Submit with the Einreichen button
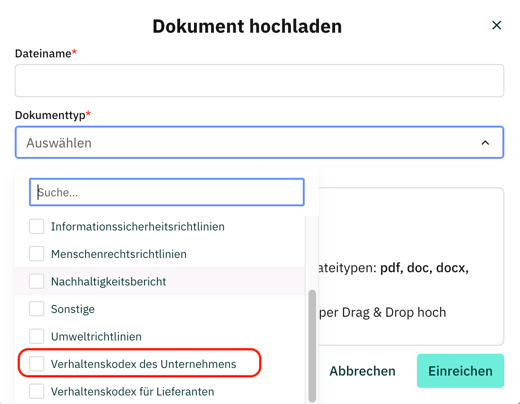The image size is (520, 404). click(x=460, y=371)
